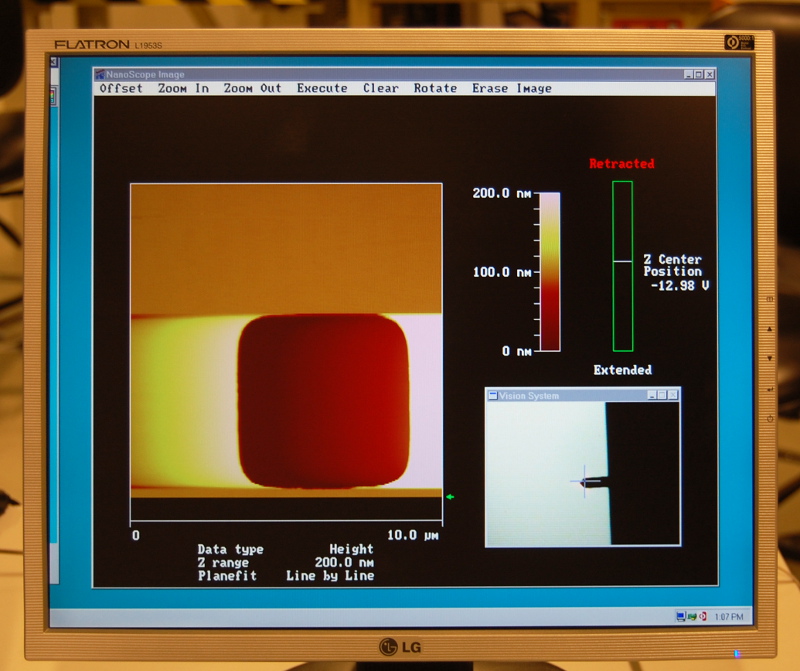Maximize the NanoScope Image window
This screenshot has height=671, width=800.
pyautogui.click(x=699, y=74)
